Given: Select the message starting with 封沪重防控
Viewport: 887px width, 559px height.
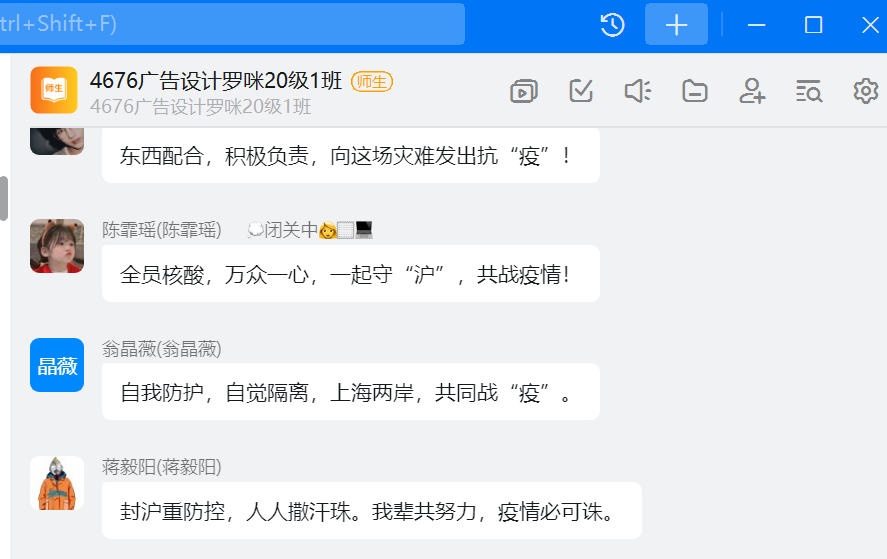Looking at the screenshot, I should click(x=371, y=512).
